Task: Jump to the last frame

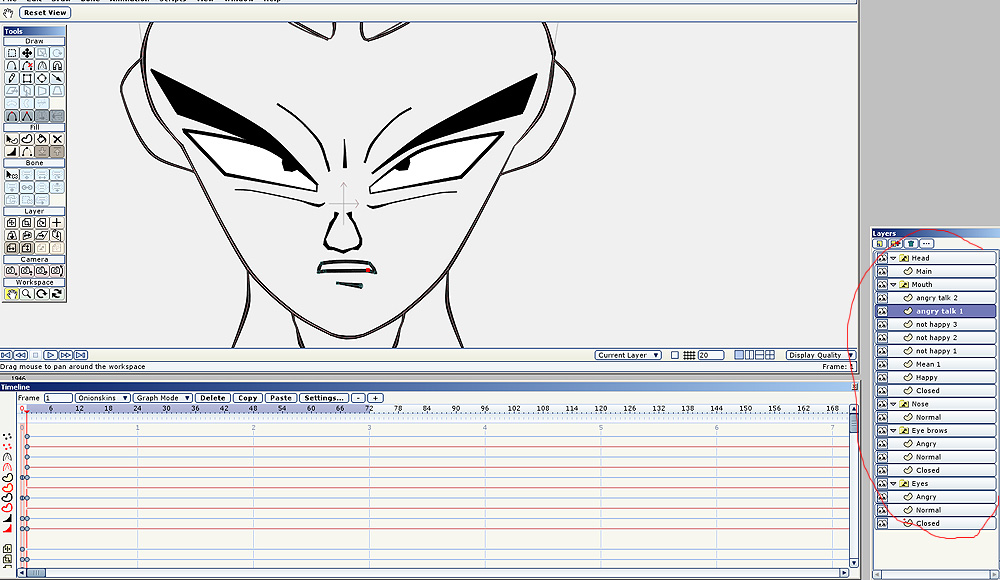Action: click(x=81, y=355)
